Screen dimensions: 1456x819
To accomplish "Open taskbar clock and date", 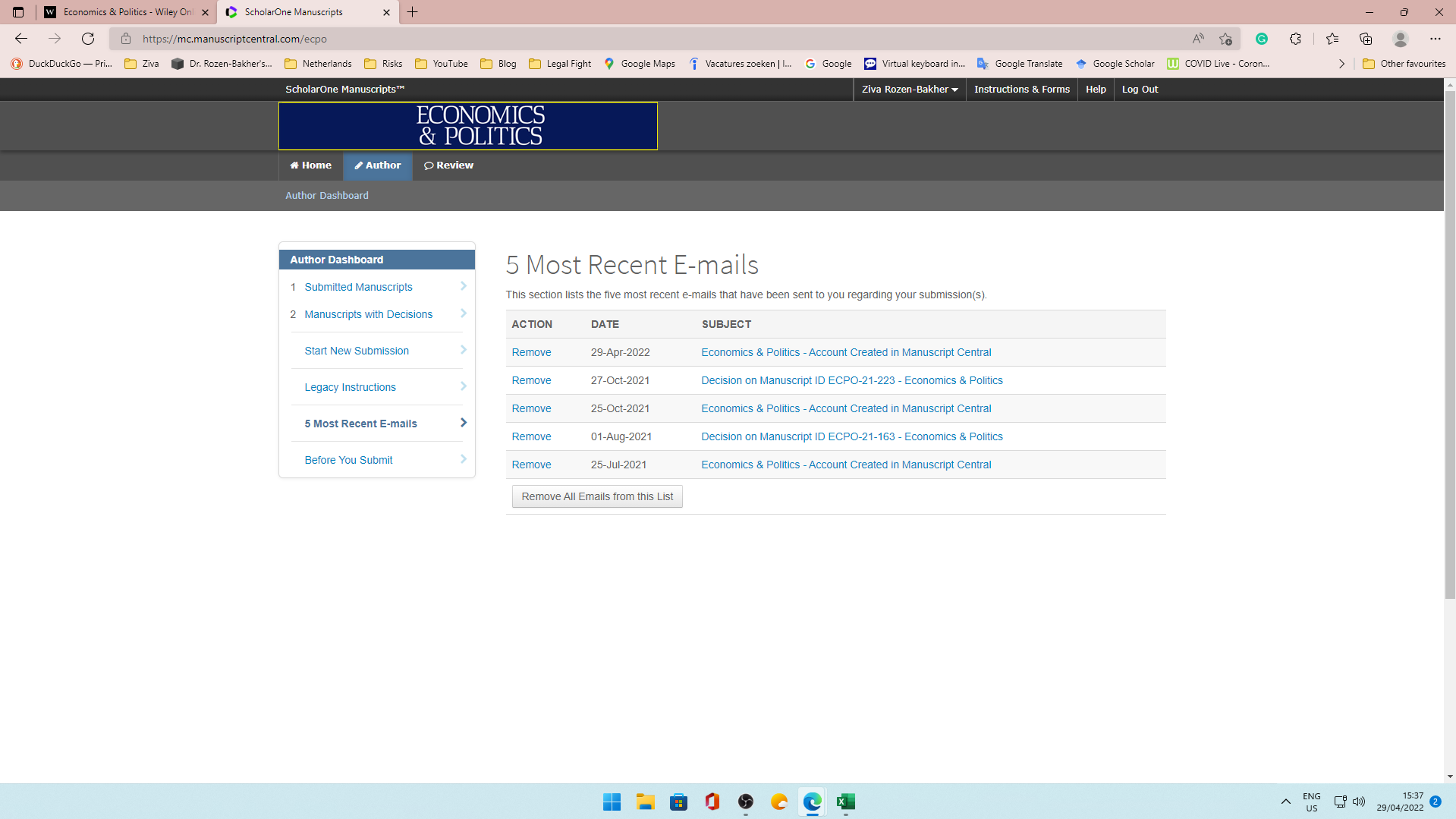I will click(x=1401, y=802).
